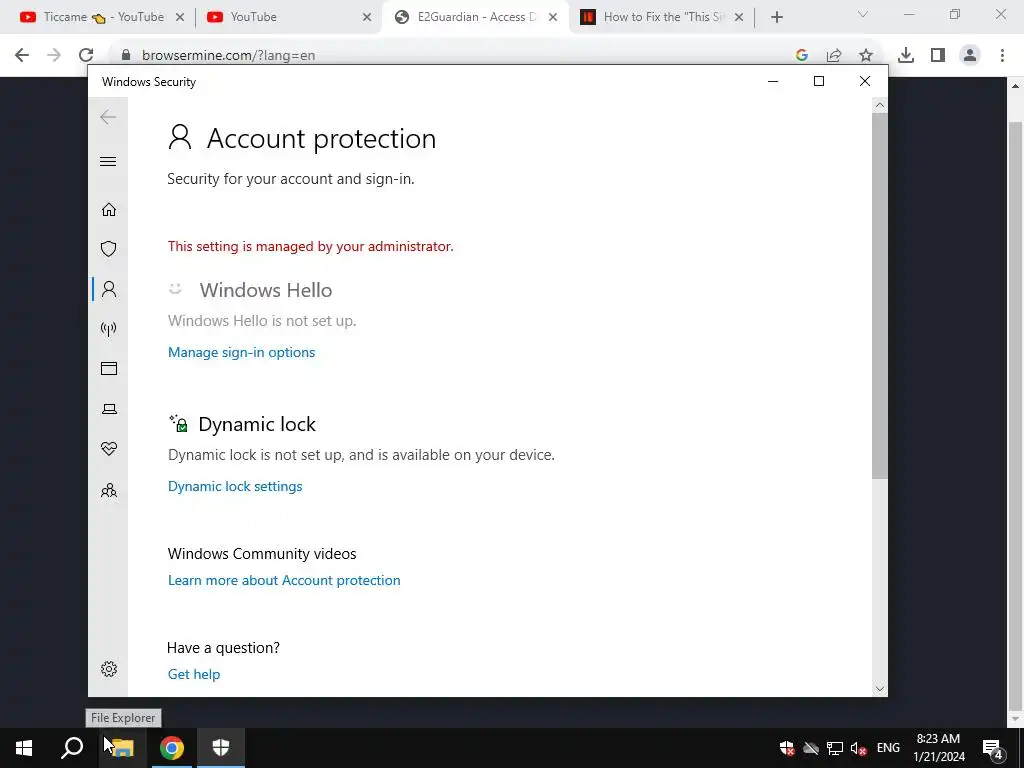Open taskbar Search icon
The height and width of the screenshot is (768, 1024).
coord(72,748)
